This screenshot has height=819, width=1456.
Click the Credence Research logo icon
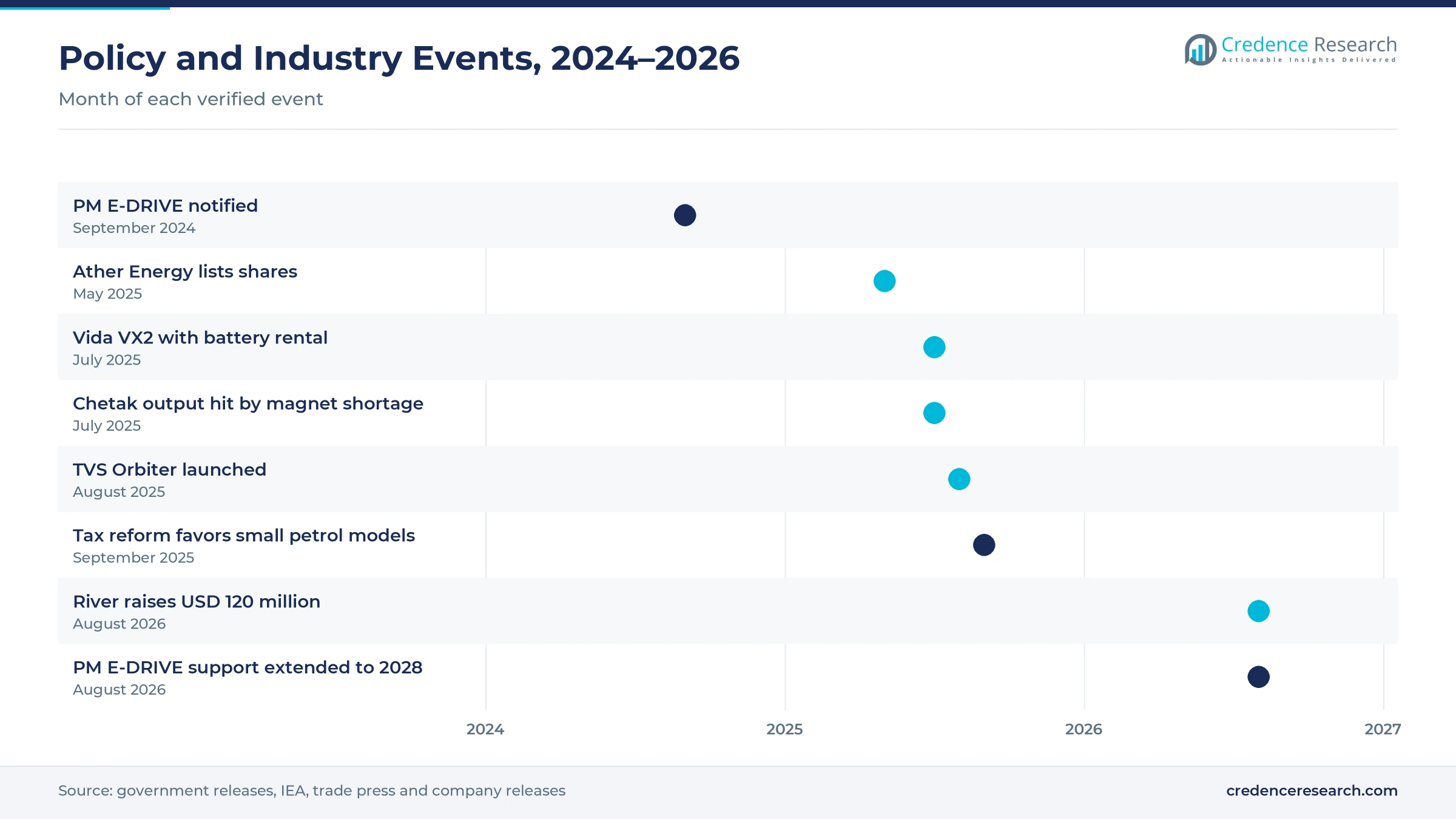tap(1200, 50)
